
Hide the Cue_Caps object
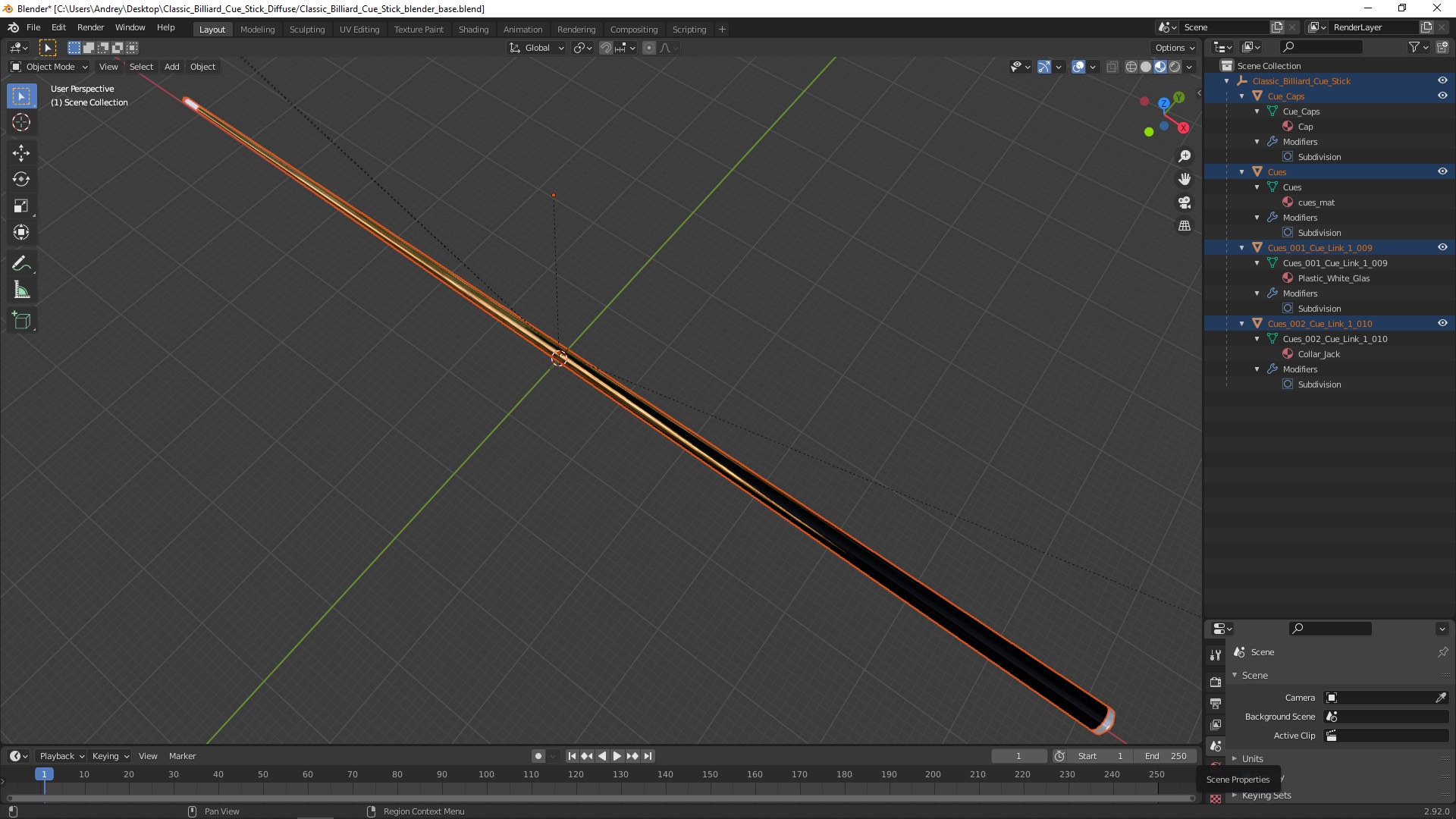(1442, 96)
